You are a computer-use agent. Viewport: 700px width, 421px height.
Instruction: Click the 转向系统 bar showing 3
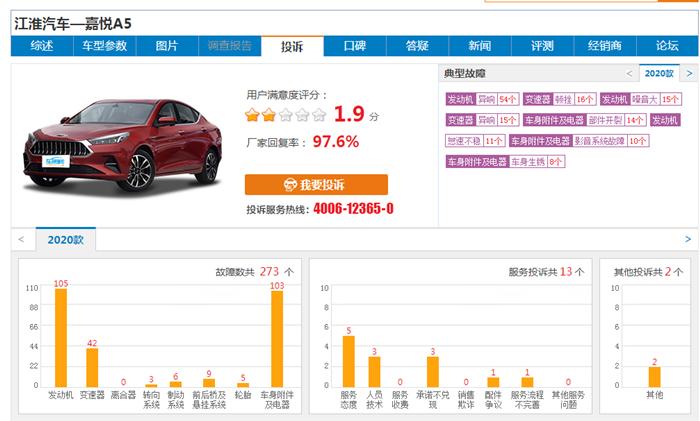(151, 385)
